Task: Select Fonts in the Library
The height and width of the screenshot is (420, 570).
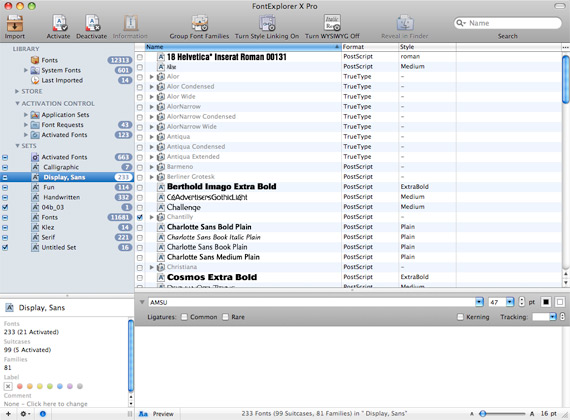Action: tap(49, 60)
